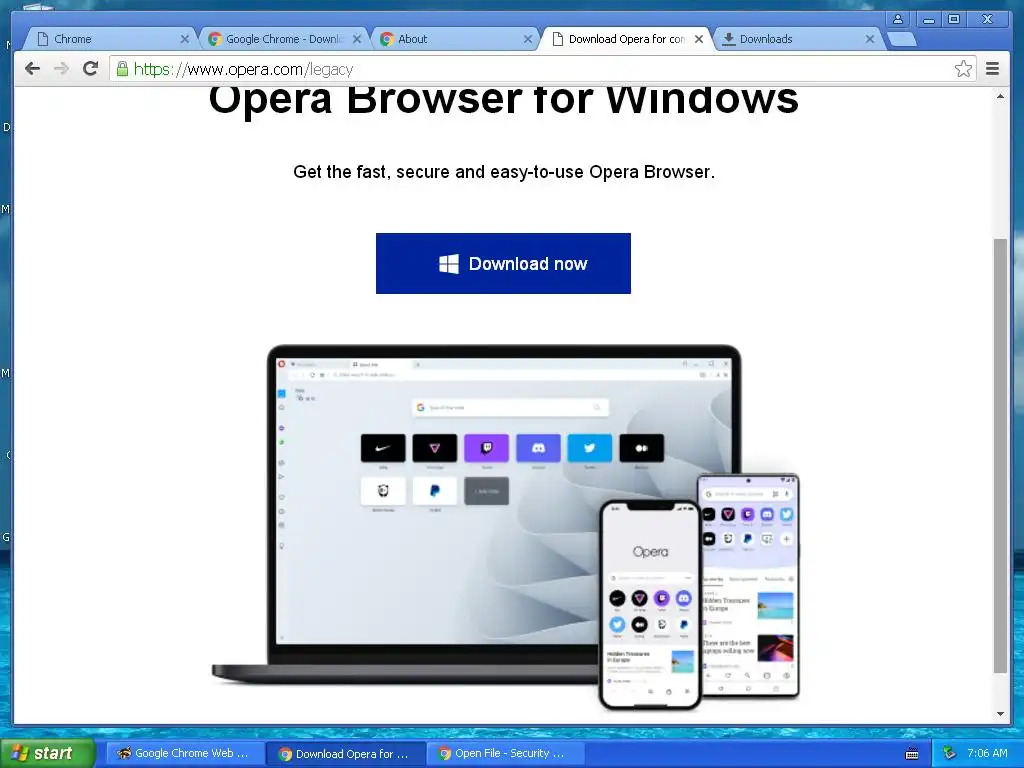The height and width of the screenshot is (768, 1024).
Task: Open the Chrome hamburger menu
Action: (992, 69)
